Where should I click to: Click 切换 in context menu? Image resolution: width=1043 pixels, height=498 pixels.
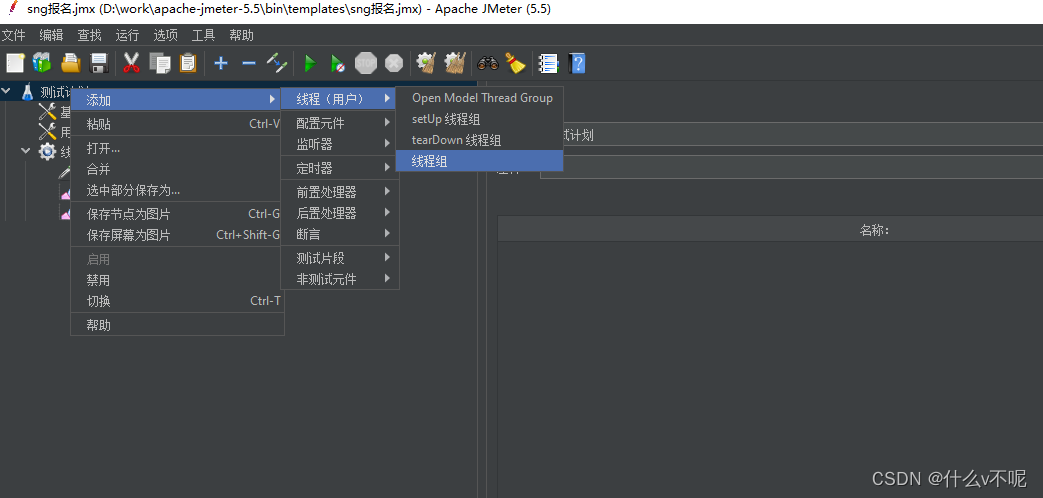177,301
